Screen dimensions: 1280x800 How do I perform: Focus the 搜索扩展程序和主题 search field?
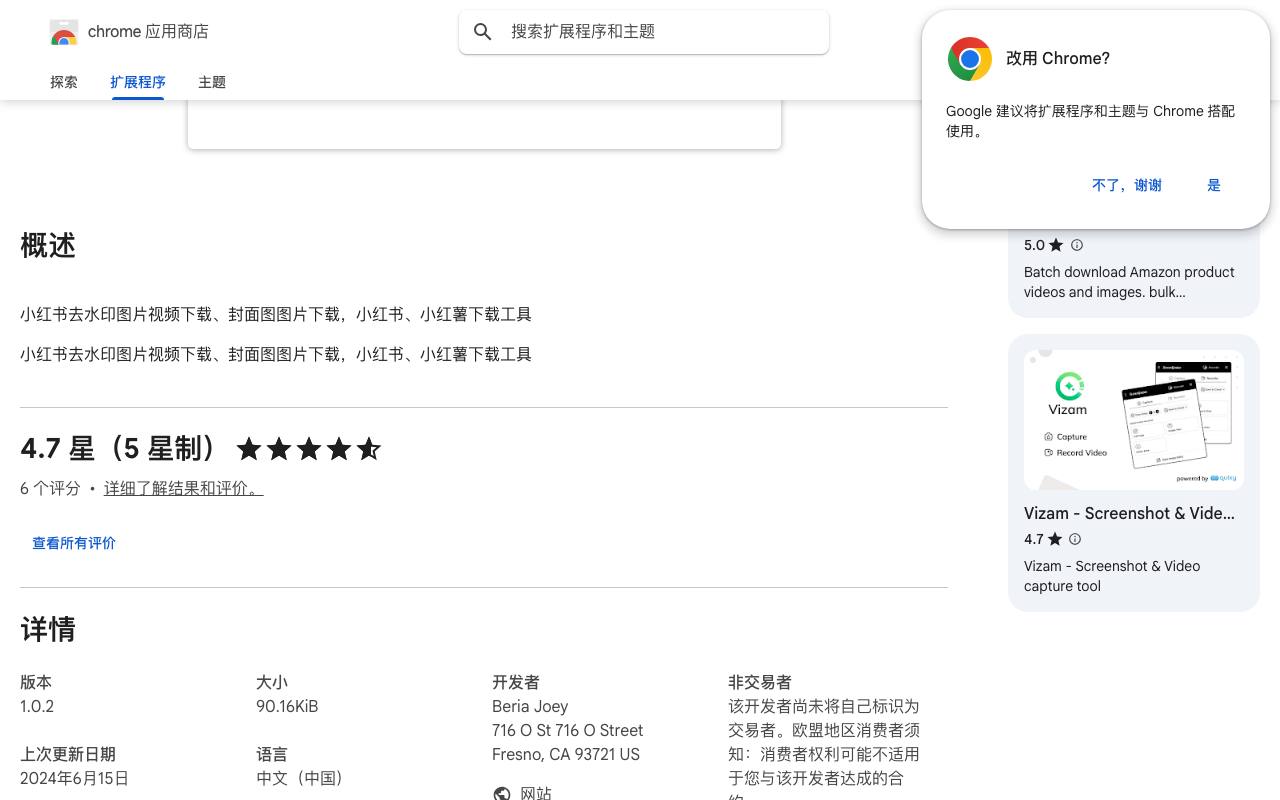coord(644,32)
